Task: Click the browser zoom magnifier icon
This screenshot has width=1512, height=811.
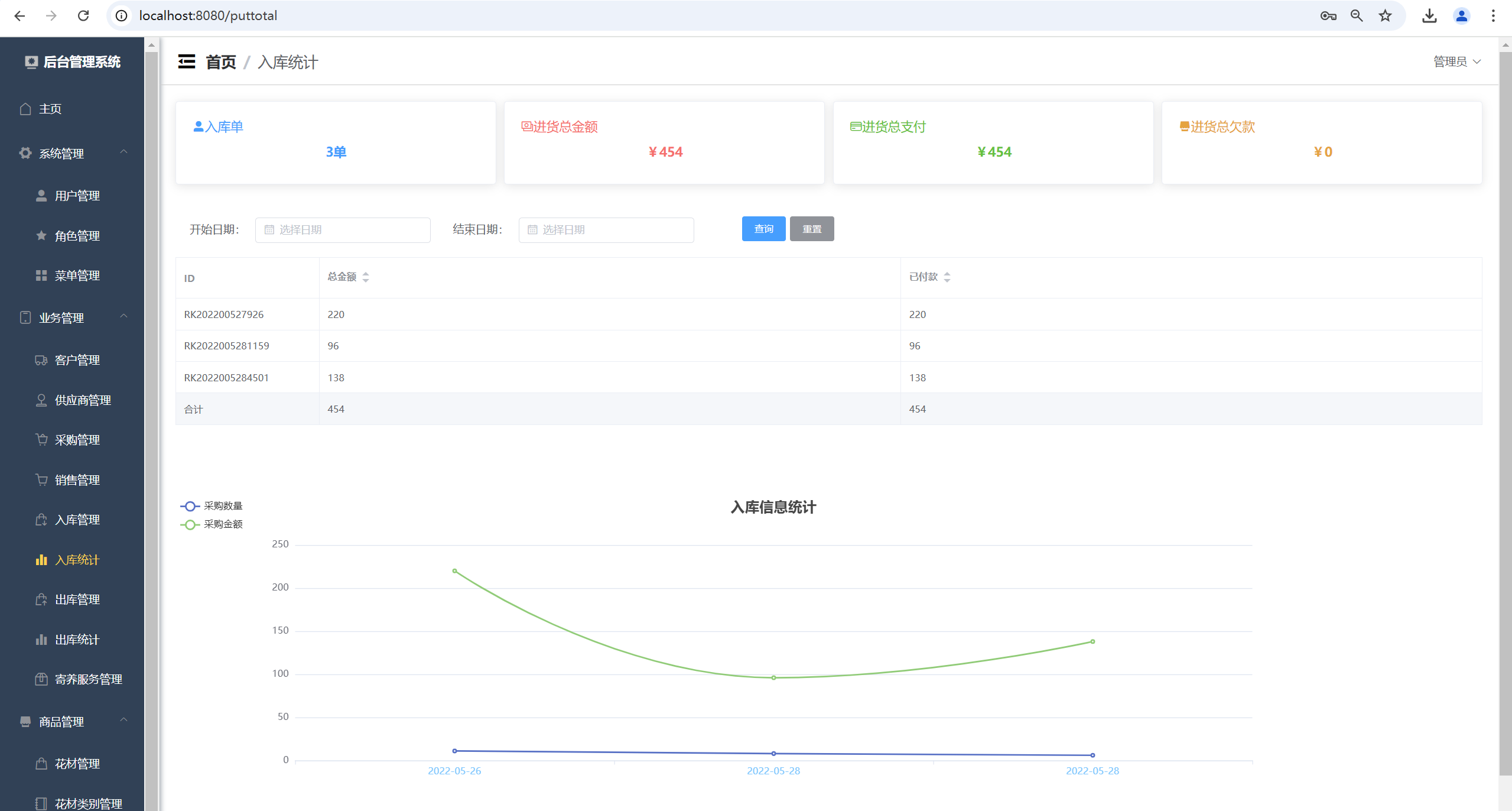Action: 1357,16
